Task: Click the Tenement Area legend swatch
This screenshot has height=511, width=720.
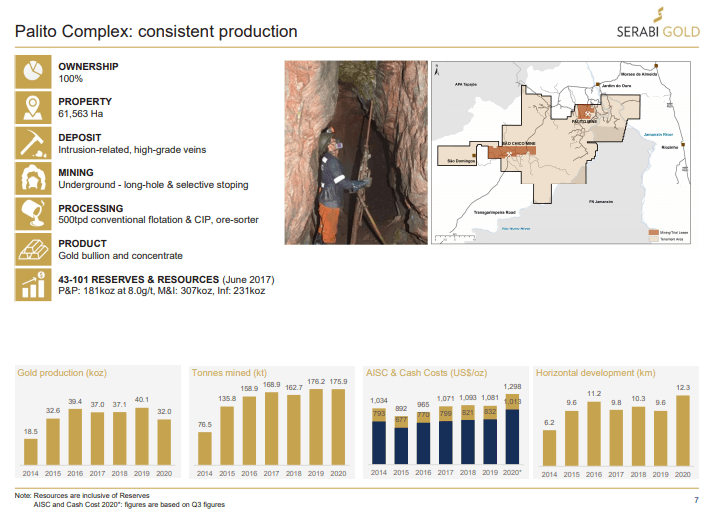Action: 653,239
